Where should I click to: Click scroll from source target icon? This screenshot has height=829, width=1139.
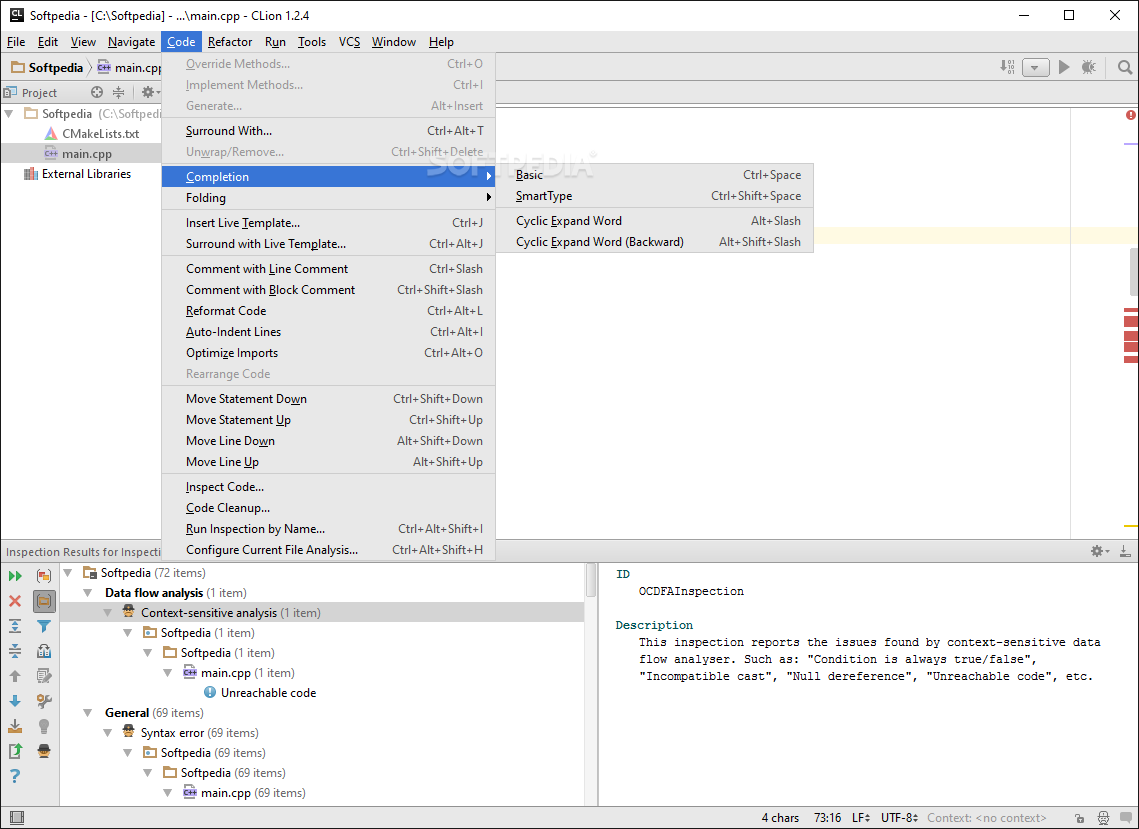(x=97, y=92)
